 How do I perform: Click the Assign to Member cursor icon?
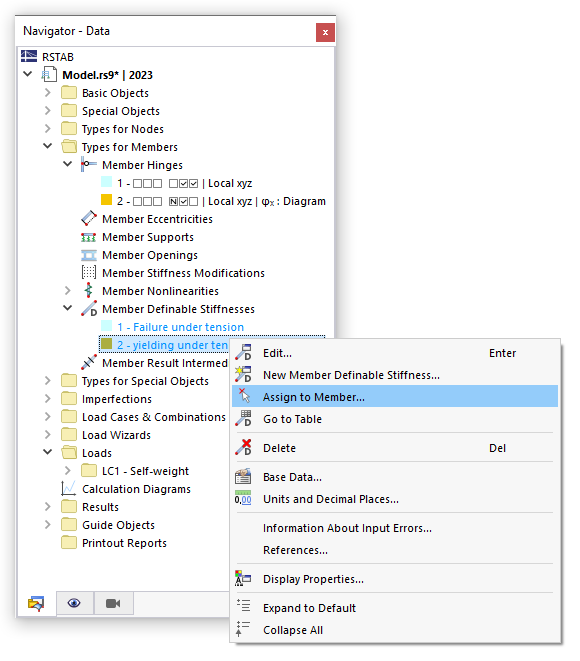(244, 396)
